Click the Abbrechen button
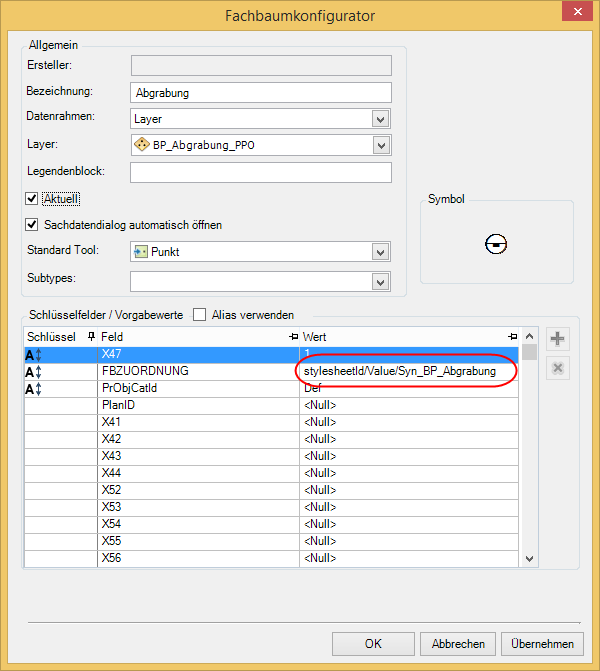 (x=459, y=644)
